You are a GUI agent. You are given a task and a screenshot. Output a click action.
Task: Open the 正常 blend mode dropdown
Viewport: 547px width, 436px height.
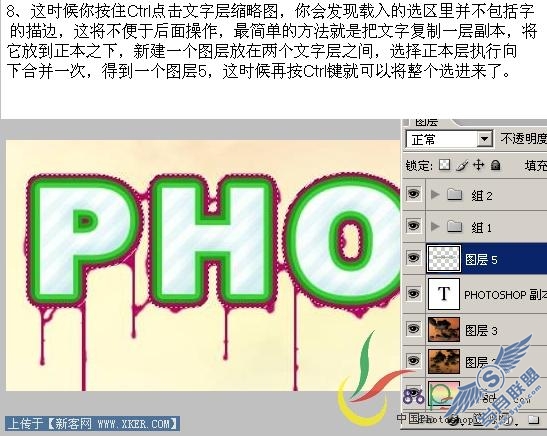[x=449, y=140]
